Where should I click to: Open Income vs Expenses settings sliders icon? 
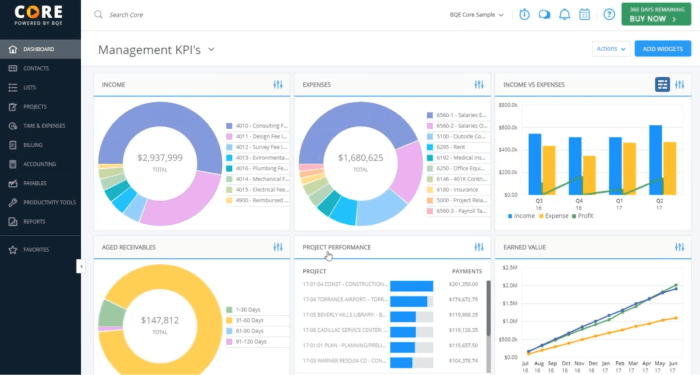[679, 84]
